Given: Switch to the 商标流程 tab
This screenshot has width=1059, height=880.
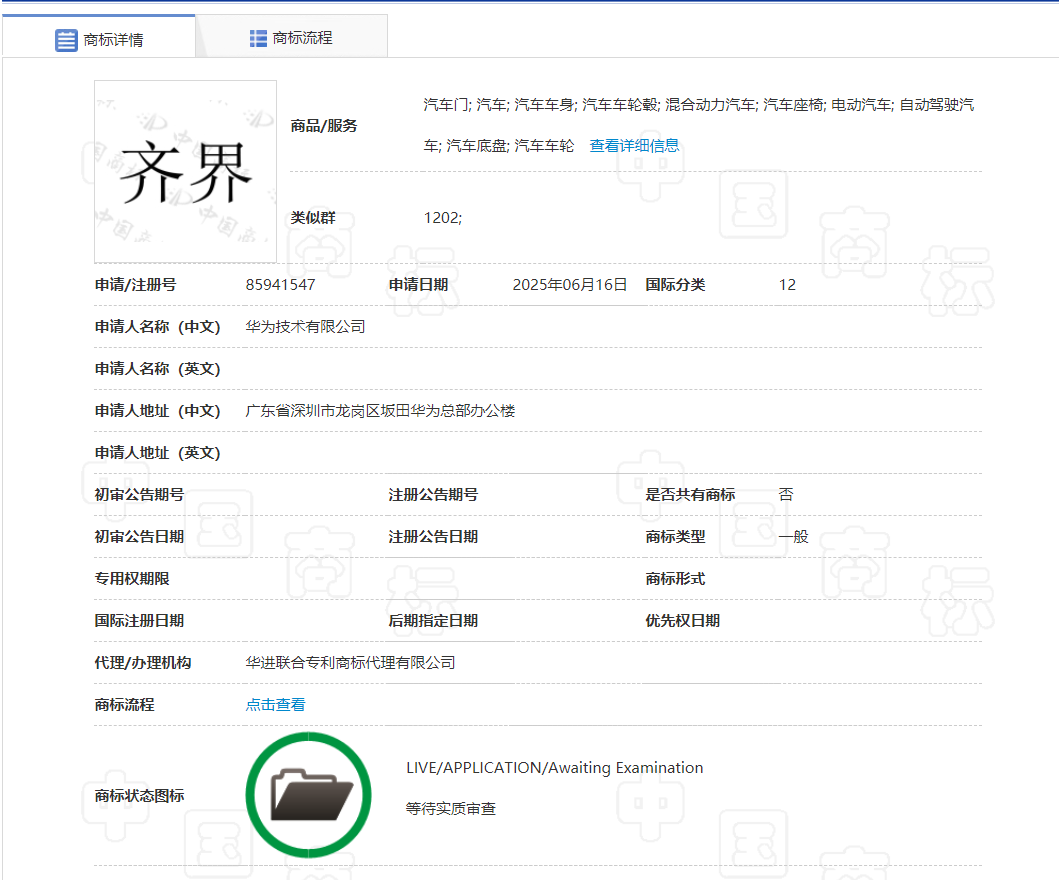Looking at the screenshot, I should coord(291,38).
